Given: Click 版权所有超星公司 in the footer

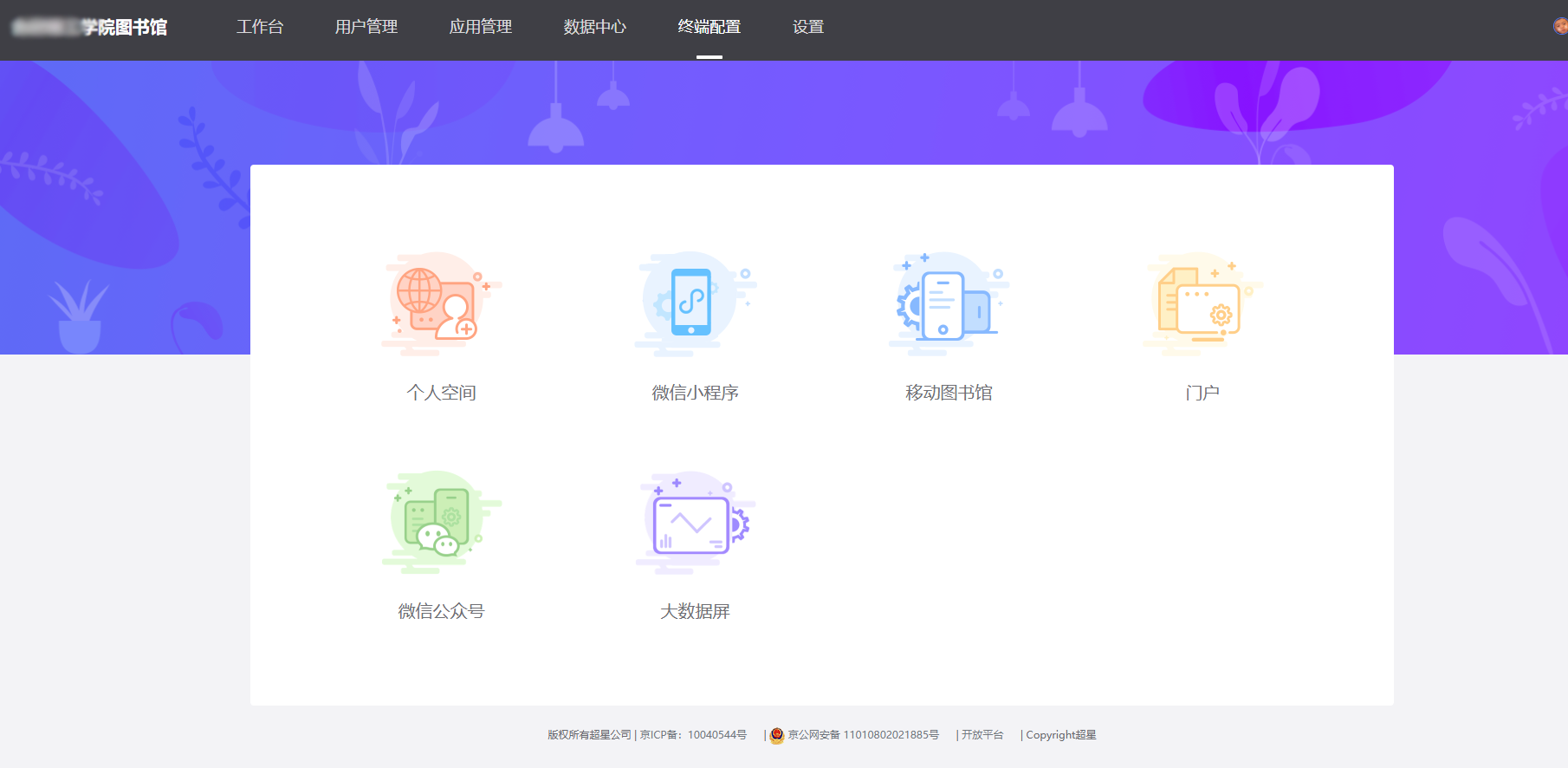Looking at the screenshot, I should click(589, 735).
